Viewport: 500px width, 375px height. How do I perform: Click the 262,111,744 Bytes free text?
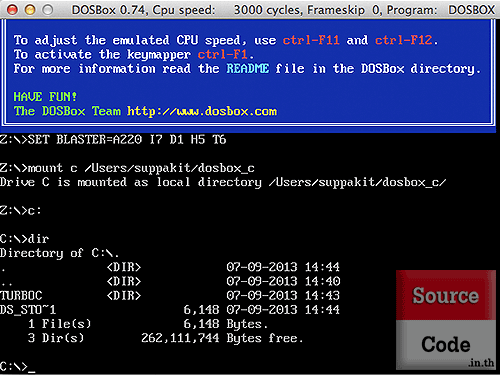pos(222,338)
